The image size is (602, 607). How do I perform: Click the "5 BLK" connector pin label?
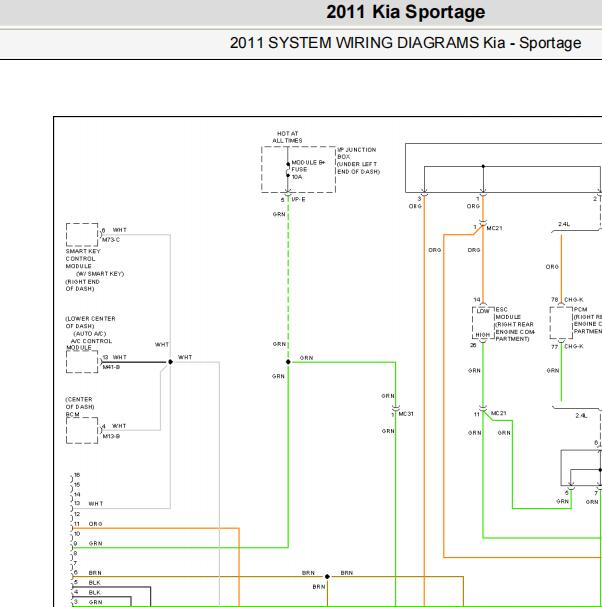(x=87, y=583)
